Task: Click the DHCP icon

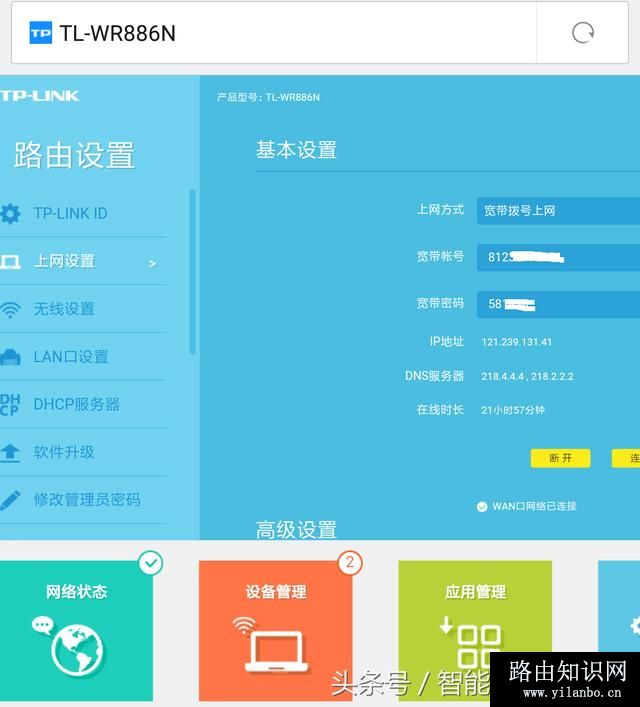Action: (x=10, y=404)
